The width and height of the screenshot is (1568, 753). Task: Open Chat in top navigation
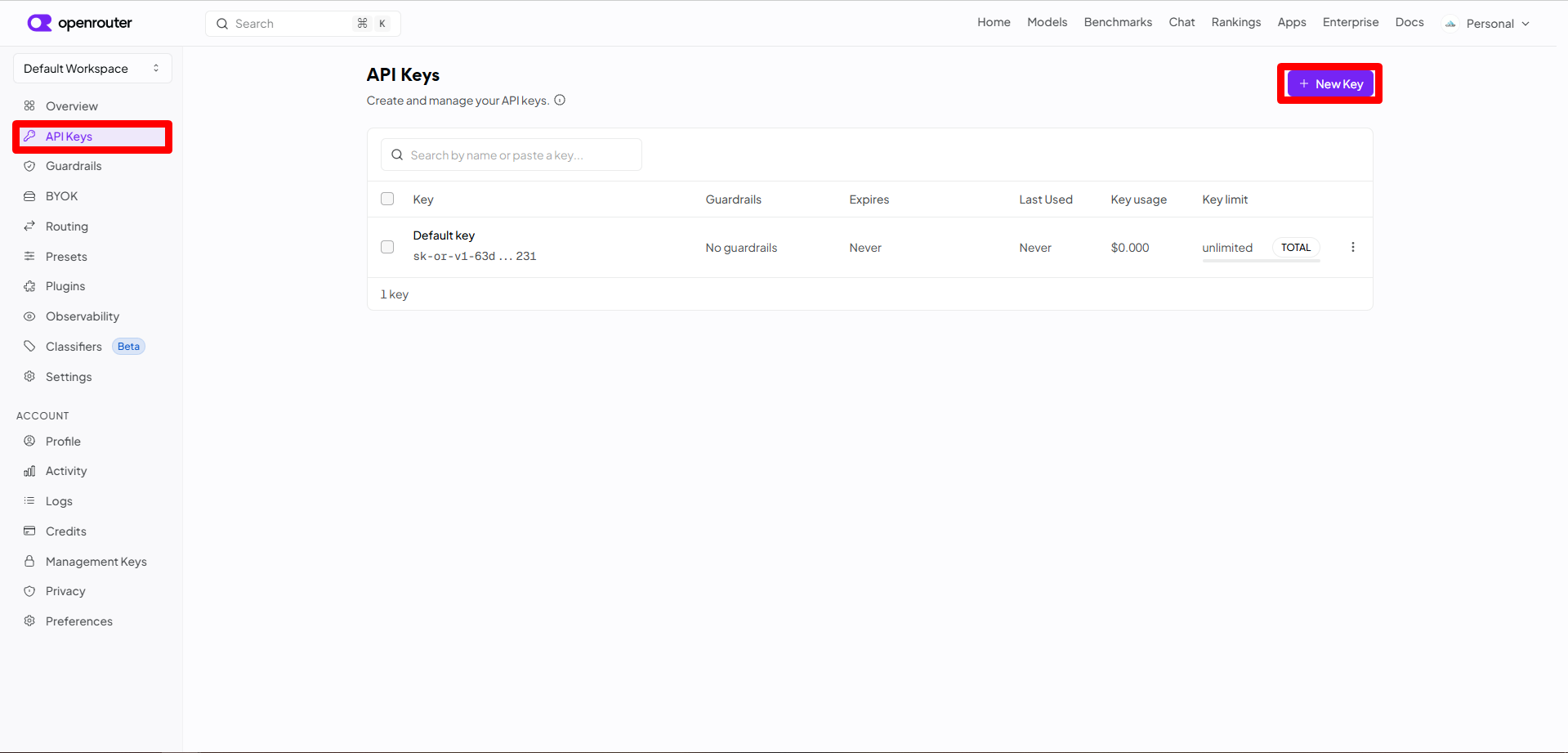coord(1182,22)
